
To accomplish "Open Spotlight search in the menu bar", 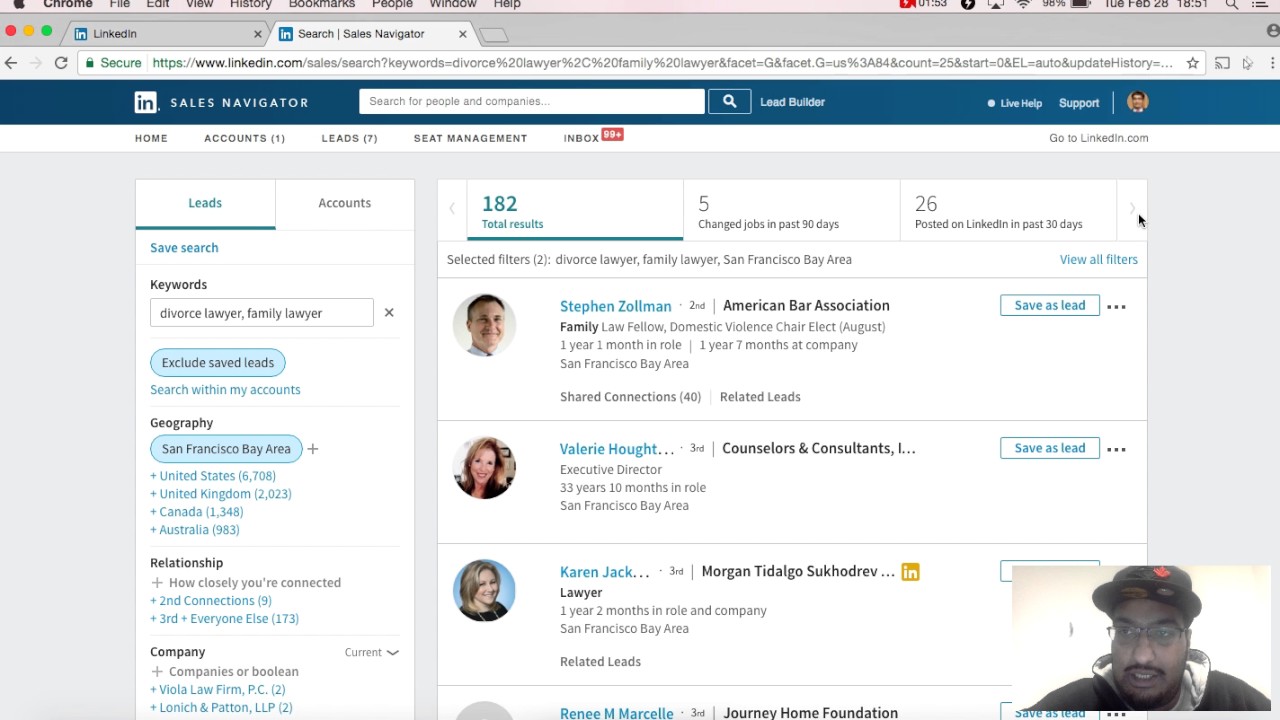I will coord(1230,5).
